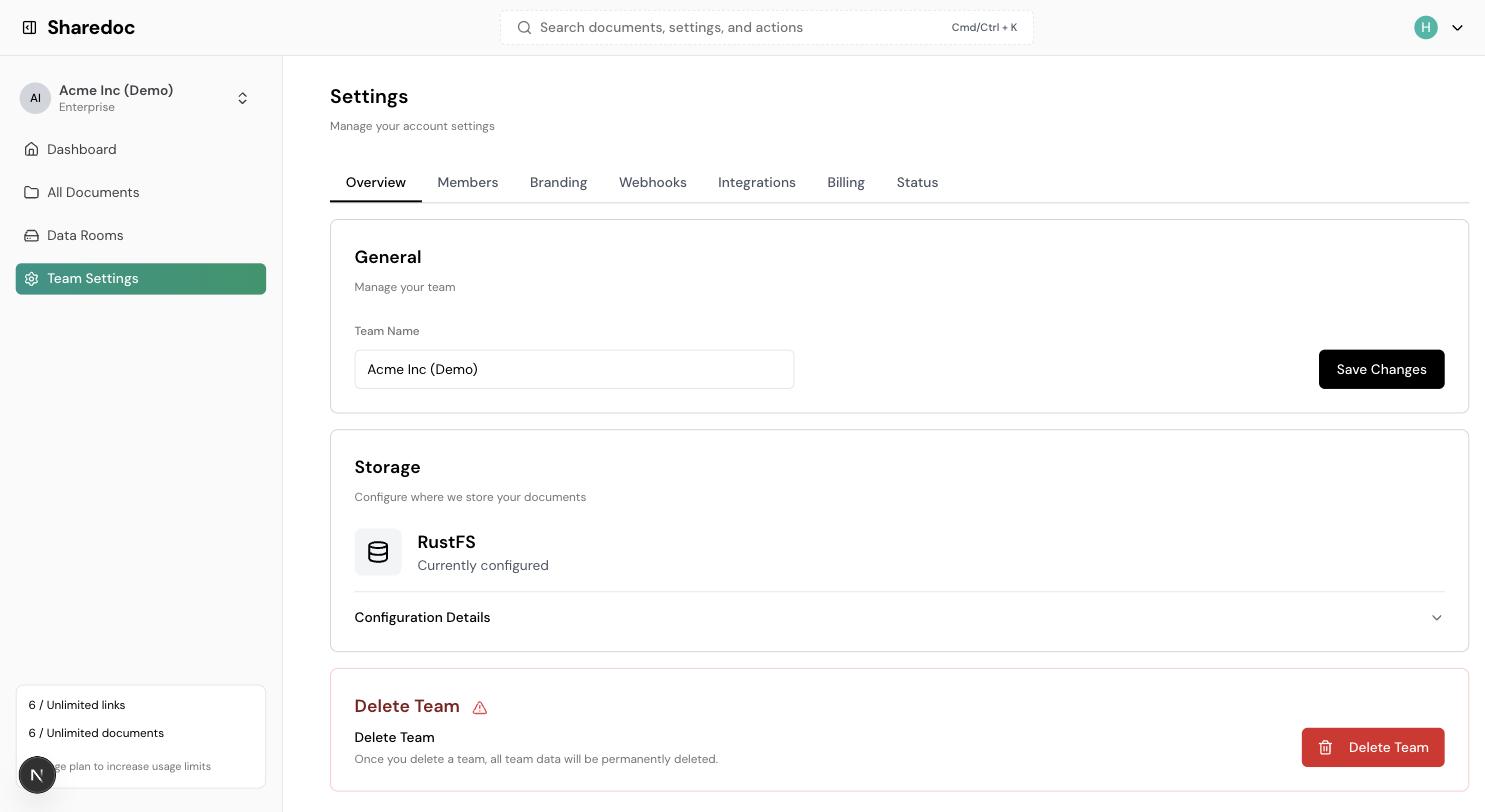The width and height of the screenshot is (1485, 812).
Task: Click the Sharedoc logo text
Action: click(91, 28)
